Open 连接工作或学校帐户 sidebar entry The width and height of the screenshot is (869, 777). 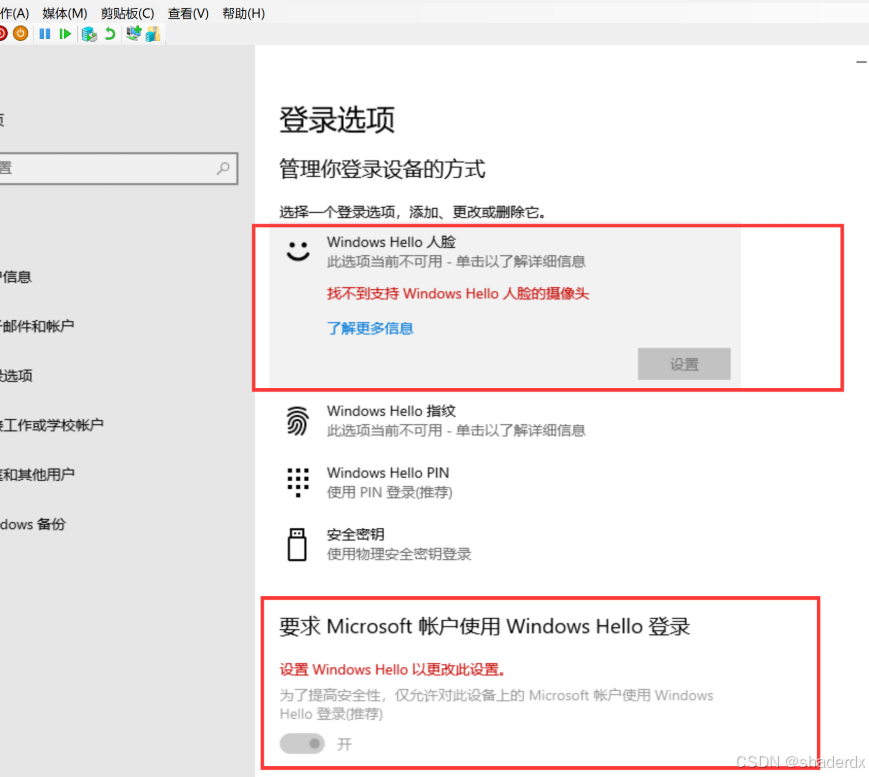(52, 425)
